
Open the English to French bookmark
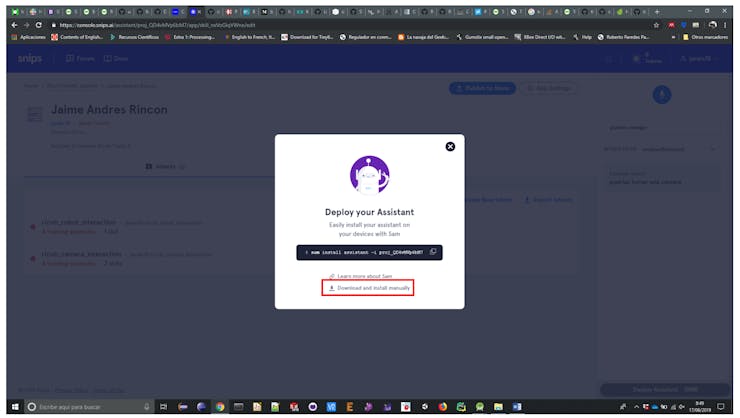(x=249, y=37)
